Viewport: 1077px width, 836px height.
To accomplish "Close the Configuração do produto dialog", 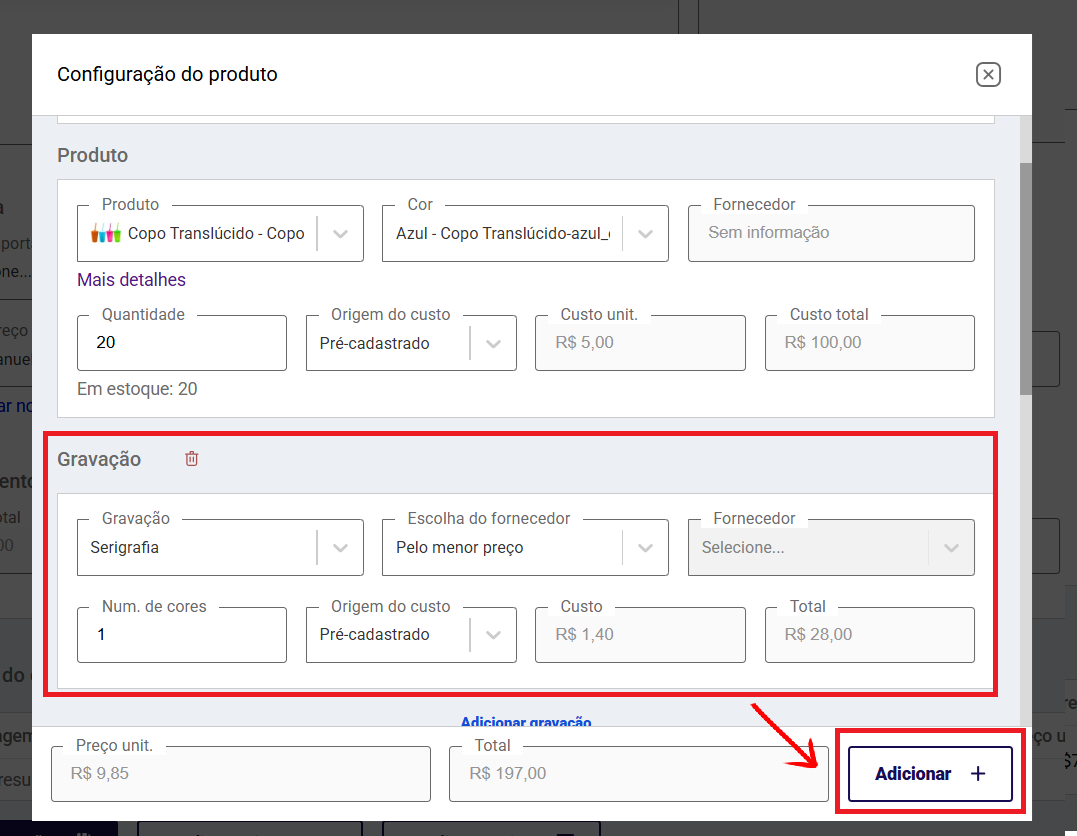I will [988, 74].
